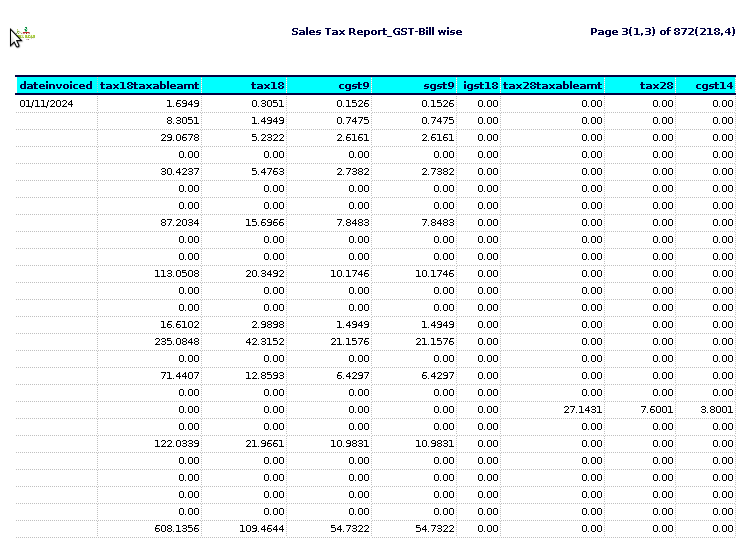Click the 608.1356 taxable amount cell
Image resolution: width=753 pixels, height=542 pixels.
click(x=177, y=529)
